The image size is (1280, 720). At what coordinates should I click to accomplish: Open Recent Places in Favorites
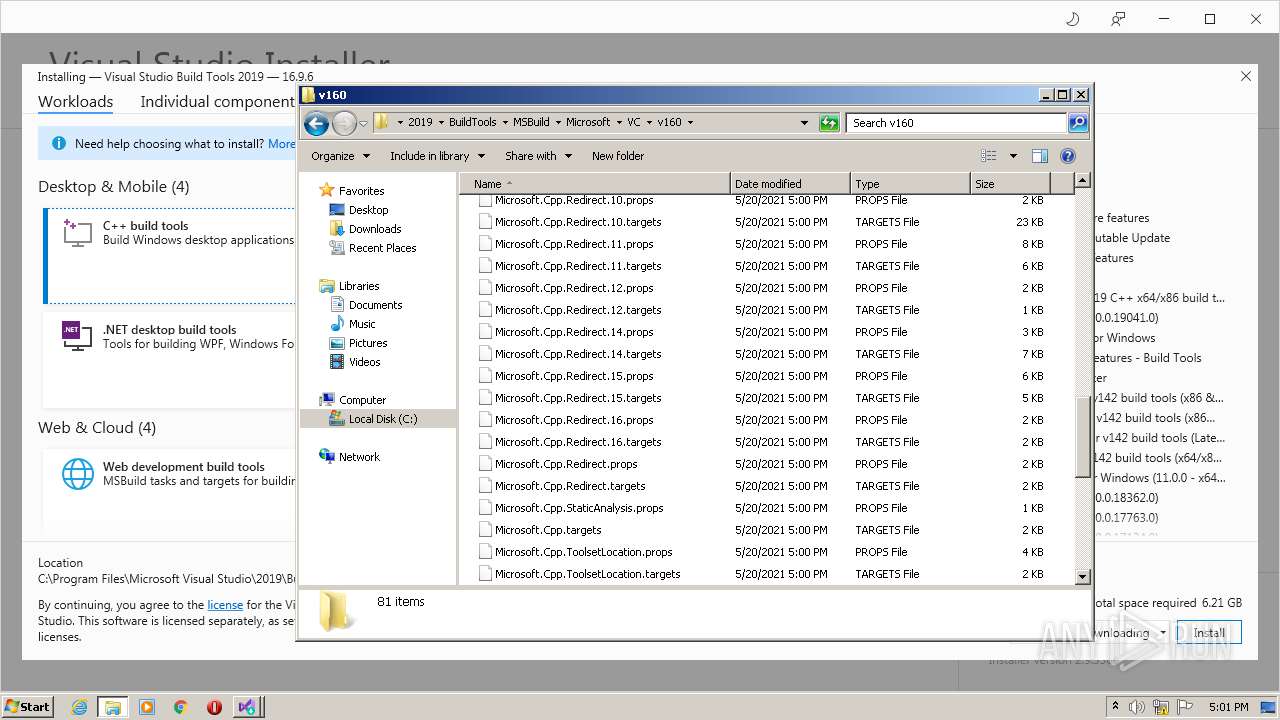point(382,248)
